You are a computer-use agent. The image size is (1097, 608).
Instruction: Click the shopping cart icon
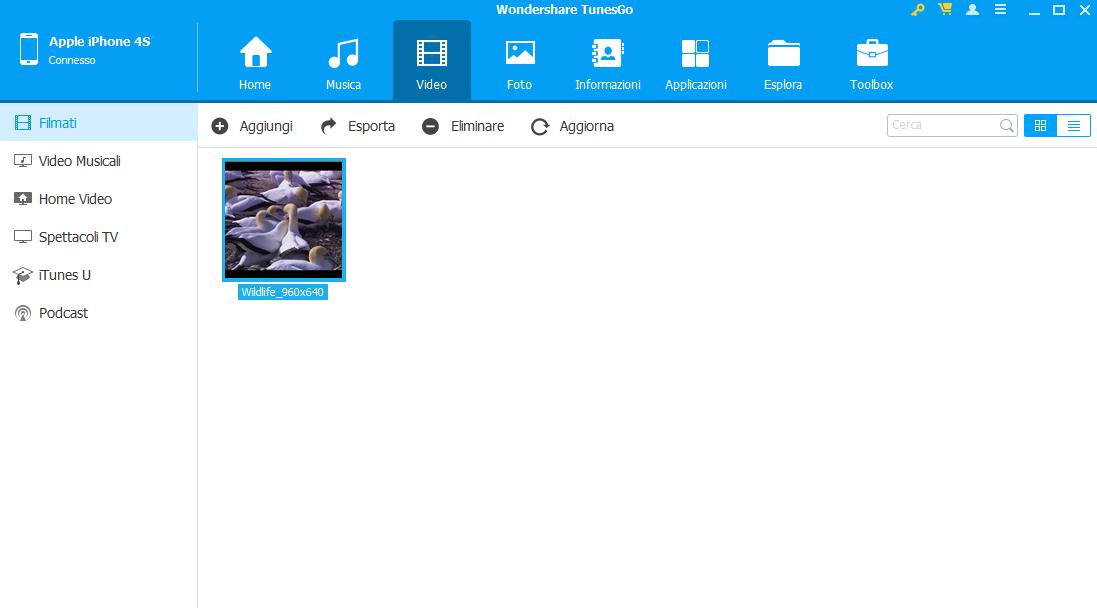point(945,10)
